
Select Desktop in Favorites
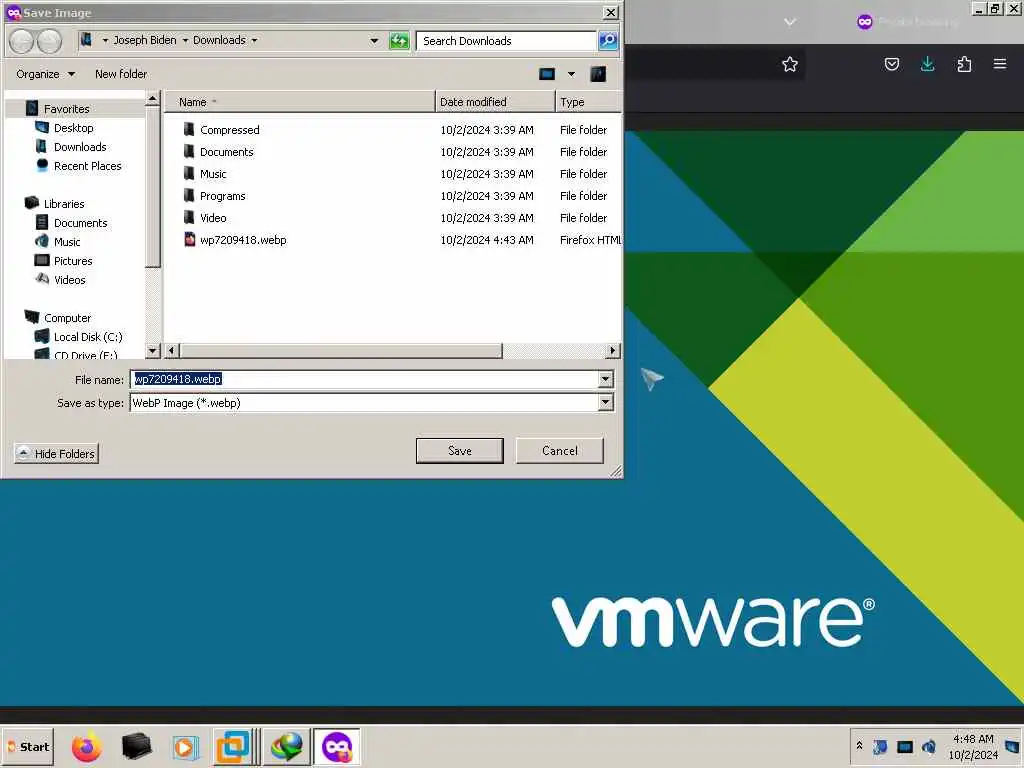point(73,127)
